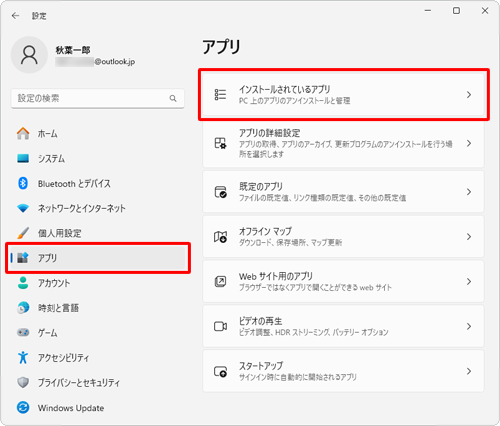Click the 設定の検索 search field
The width and height of the screenshot is (500, 426).
click(97, 98)
